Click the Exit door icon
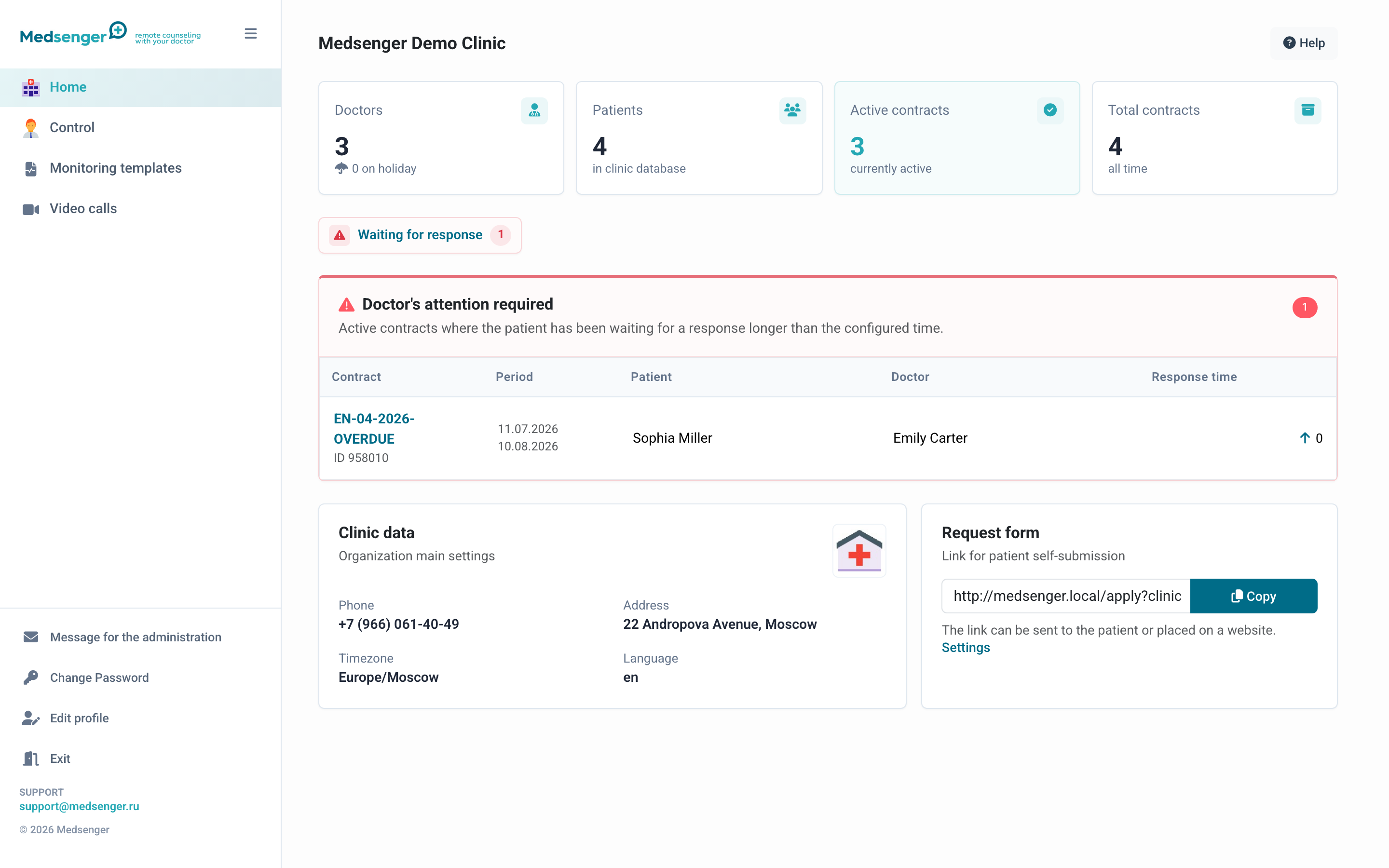1389x868 pixels. click(x=31, y=759)
